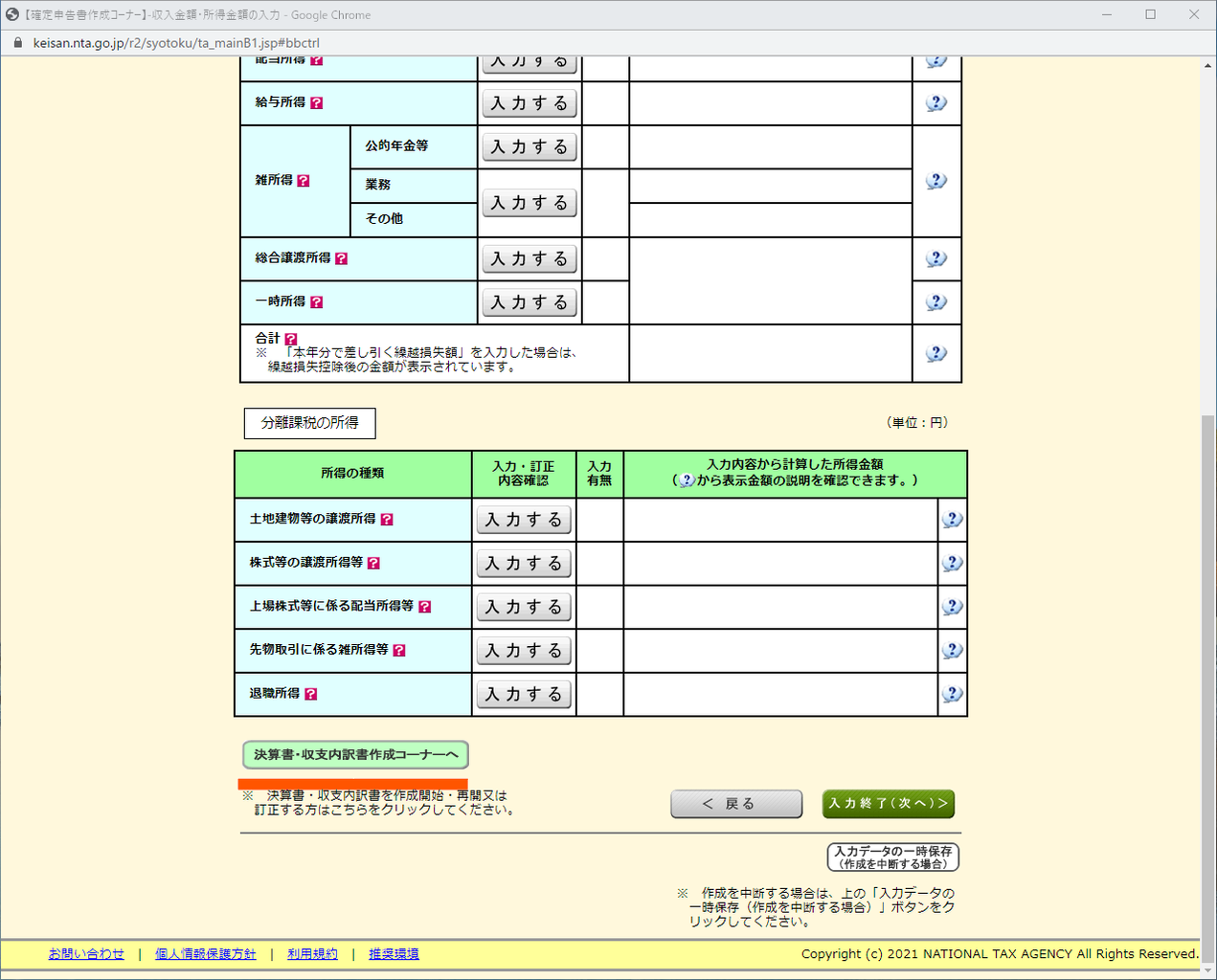
Task: Click the site security lock icon in address bar
Action: coord(17,43)
